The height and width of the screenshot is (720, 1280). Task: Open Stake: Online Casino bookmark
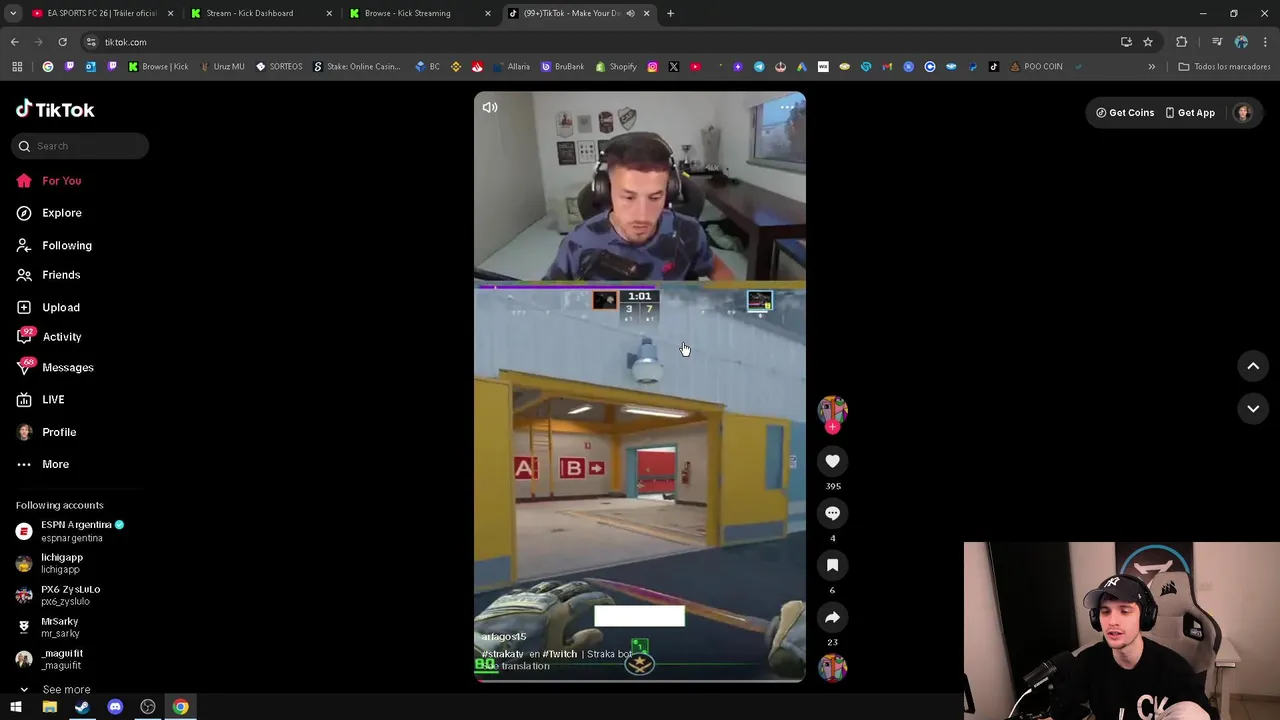[x=357, y=67]
